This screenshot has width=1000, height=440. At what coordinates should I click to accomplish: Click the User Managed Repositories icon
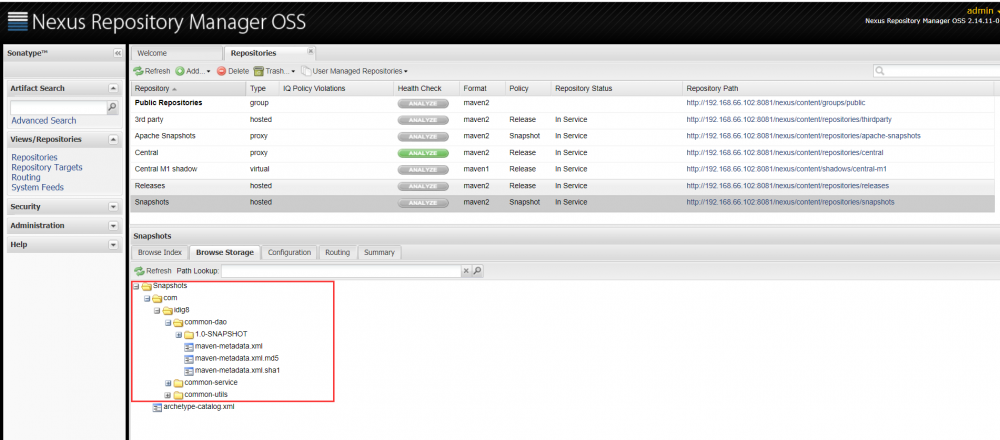coord(305,71)
